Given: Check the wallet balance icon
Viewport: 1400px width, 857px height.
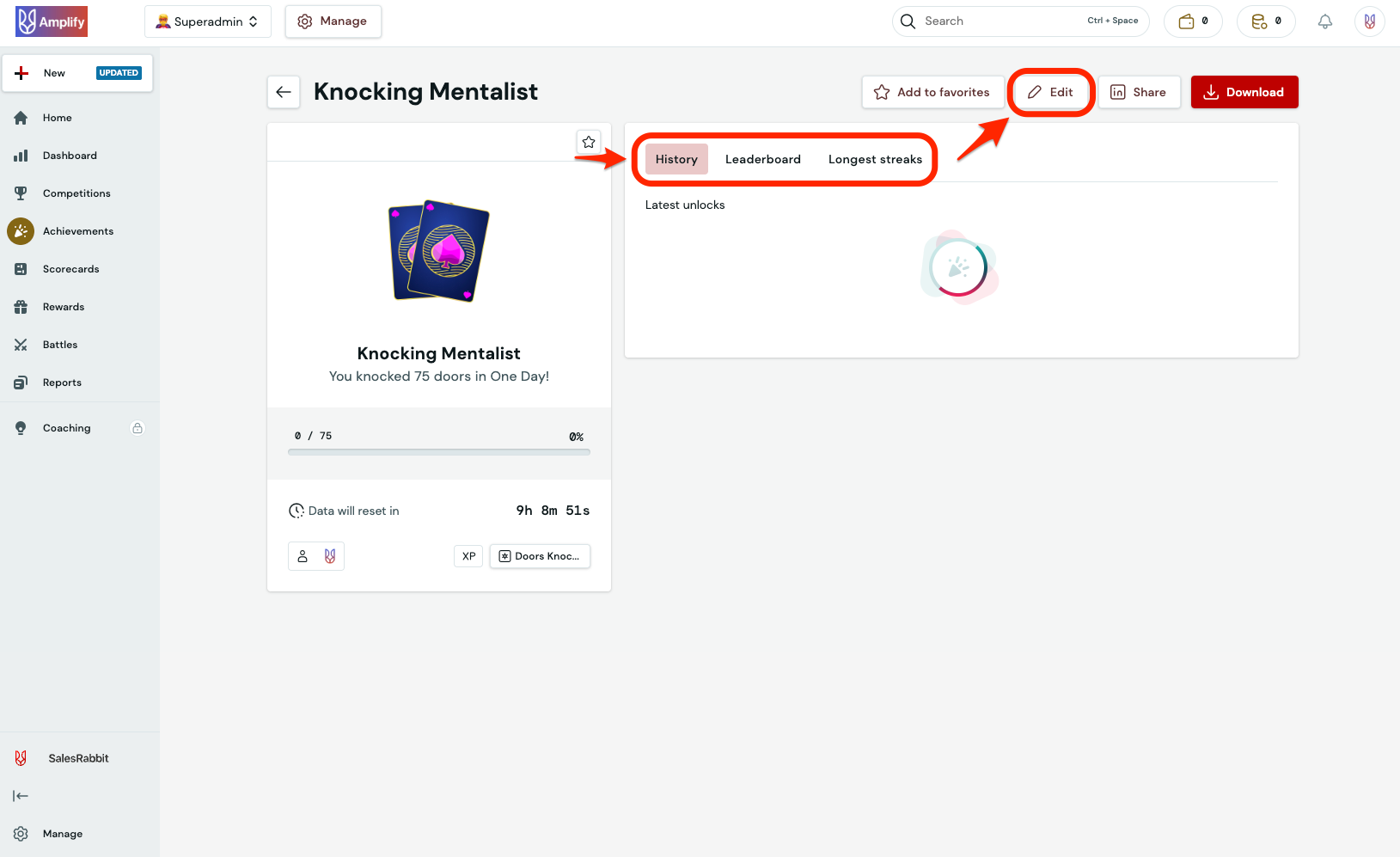Looking at the screenshot, I should click(1192, 21).
